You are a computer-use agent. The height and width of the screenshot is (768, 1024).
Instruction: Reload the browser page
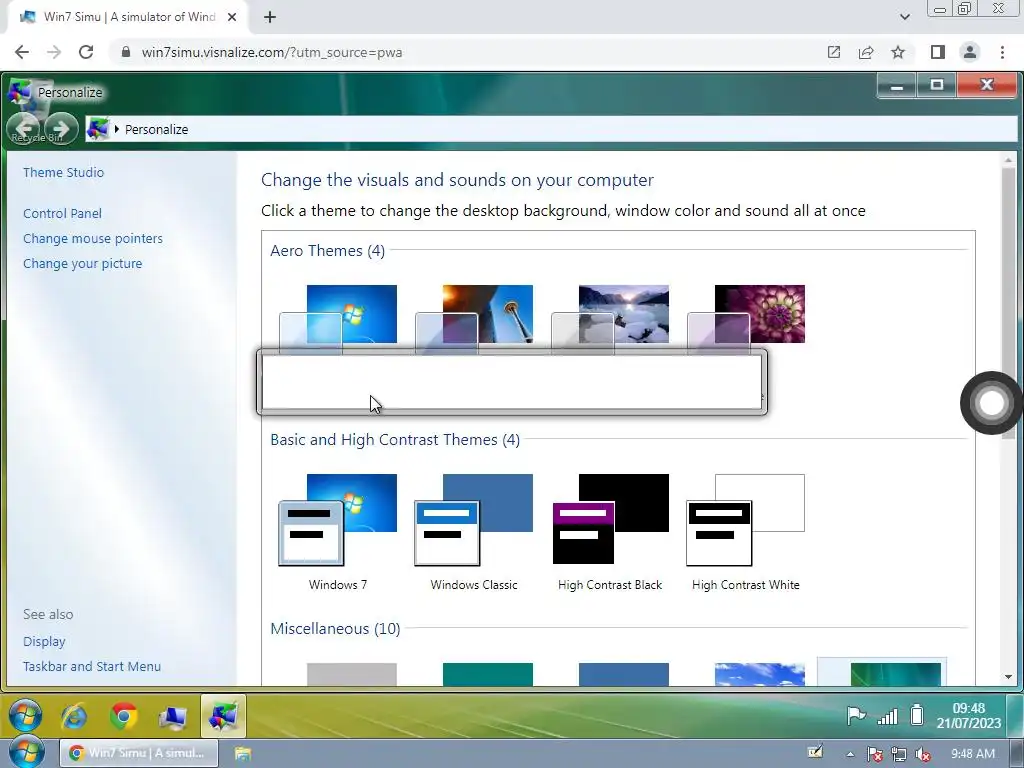coord(86,52)
